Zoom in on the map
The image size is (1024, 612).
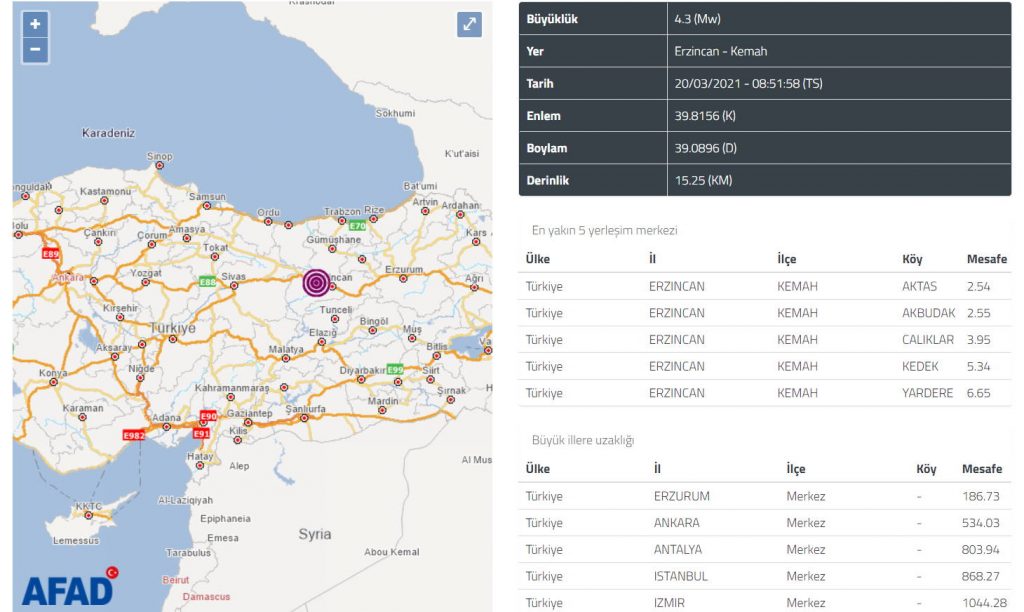click(x=35, y=25)
